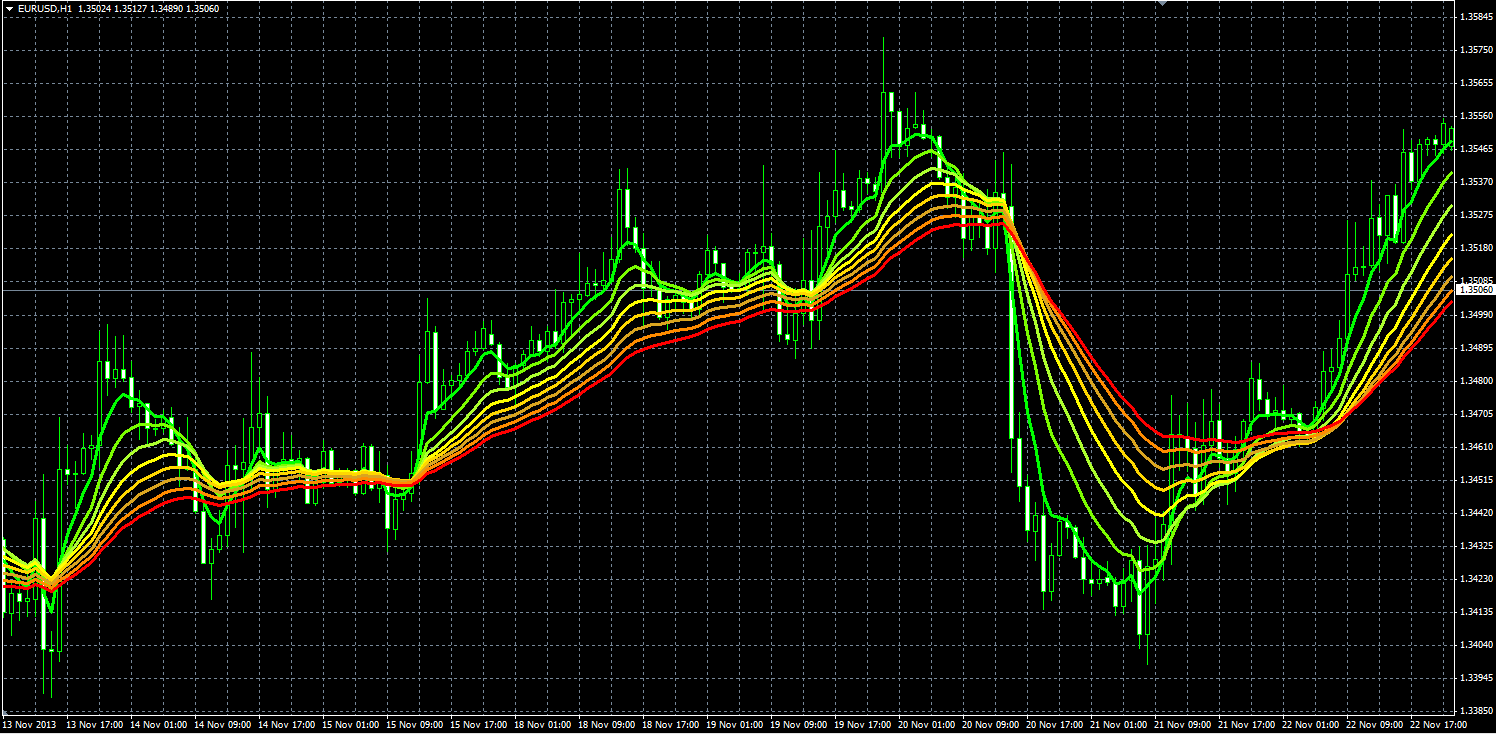Viewport: 1496px width, 734px height.
Task: Click the 13 Nov 2013 time label
Action: point(27,724)
